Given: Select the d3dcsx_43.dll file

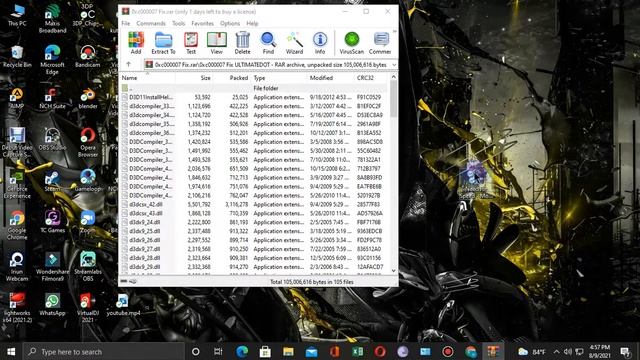Looking at the screenshot, I should pos(253,213).
